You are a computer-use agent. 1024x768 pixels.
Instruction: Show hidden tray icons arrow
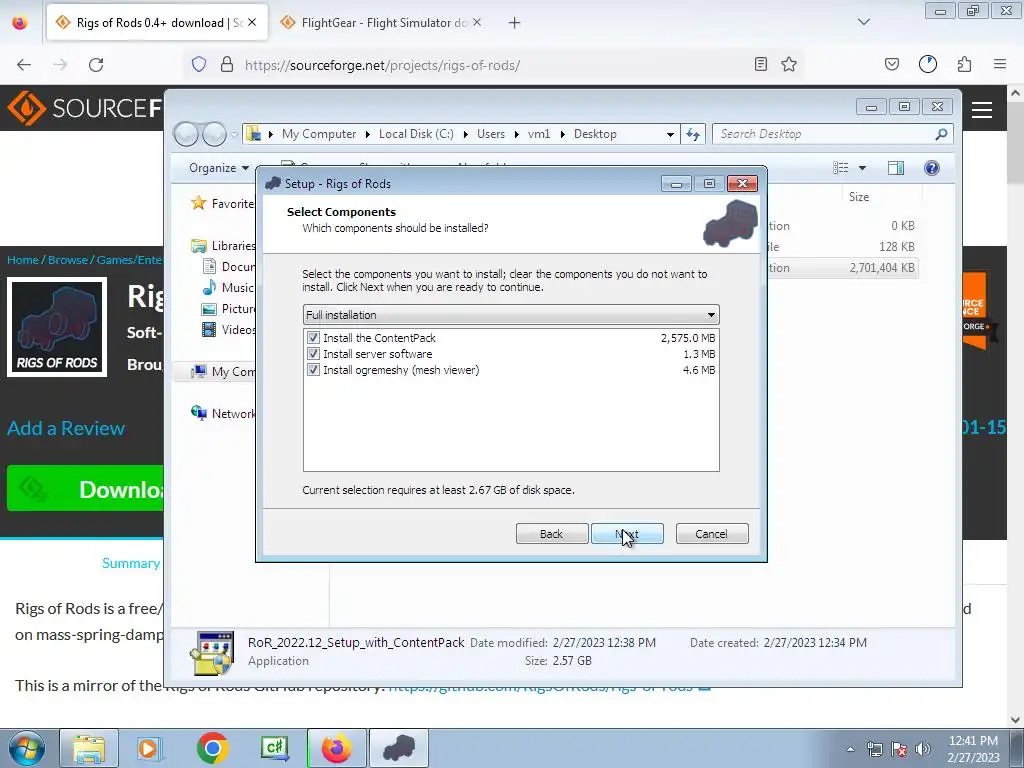point(850,749)
